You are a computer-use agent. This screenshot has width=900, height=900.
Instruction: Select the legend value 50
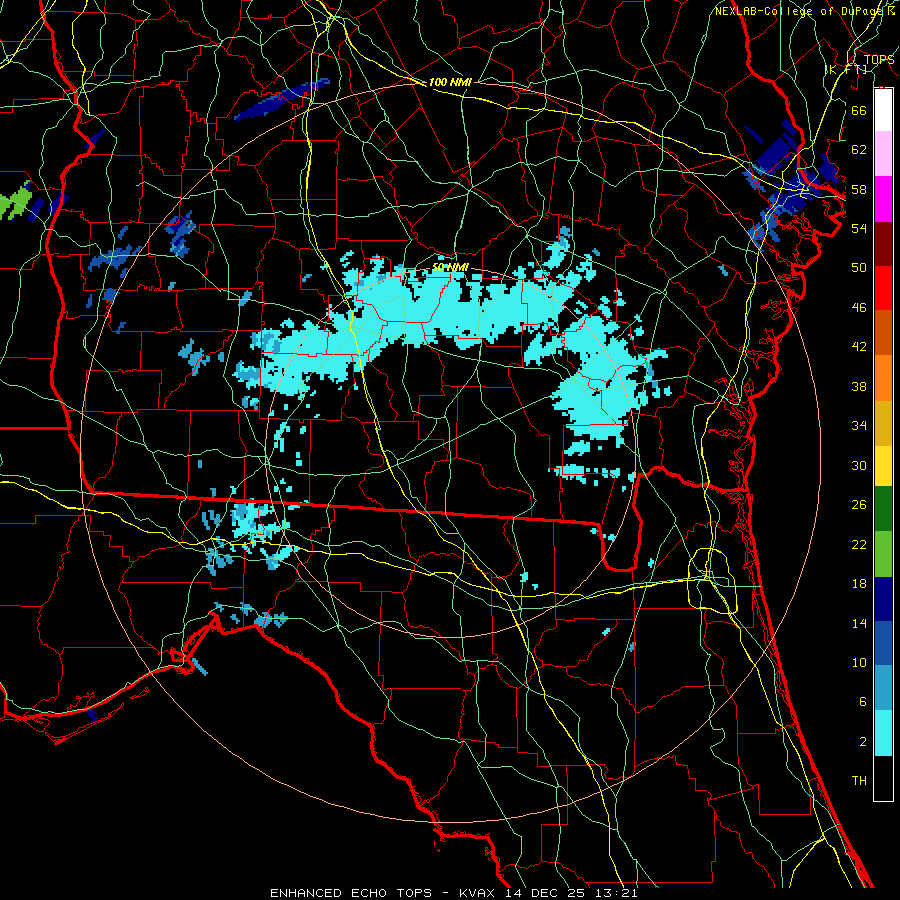859,268
